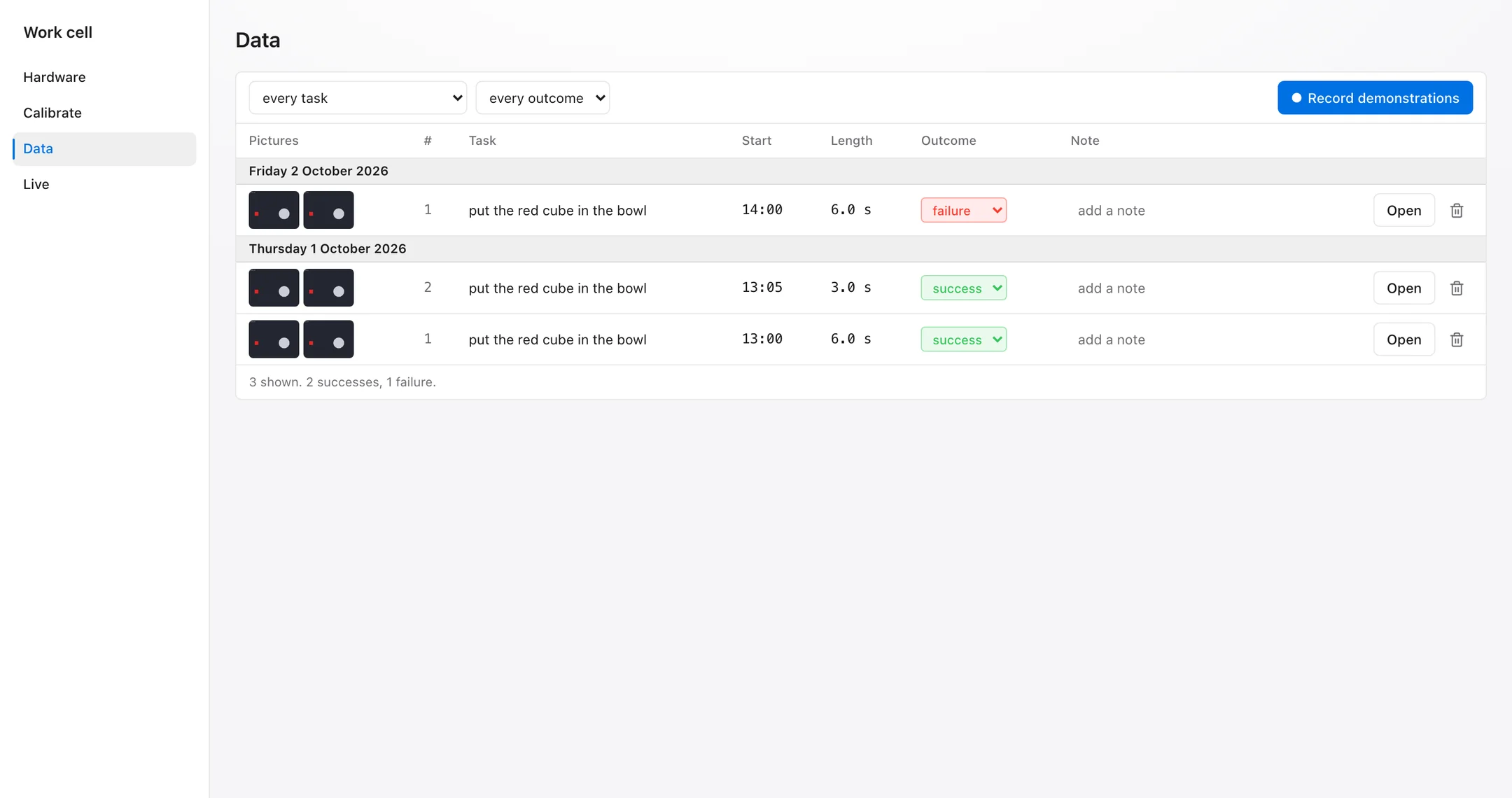Click the 3.0 s length value
The height and width of the screenshot is (798, 1512).
(x=851, y=288)
